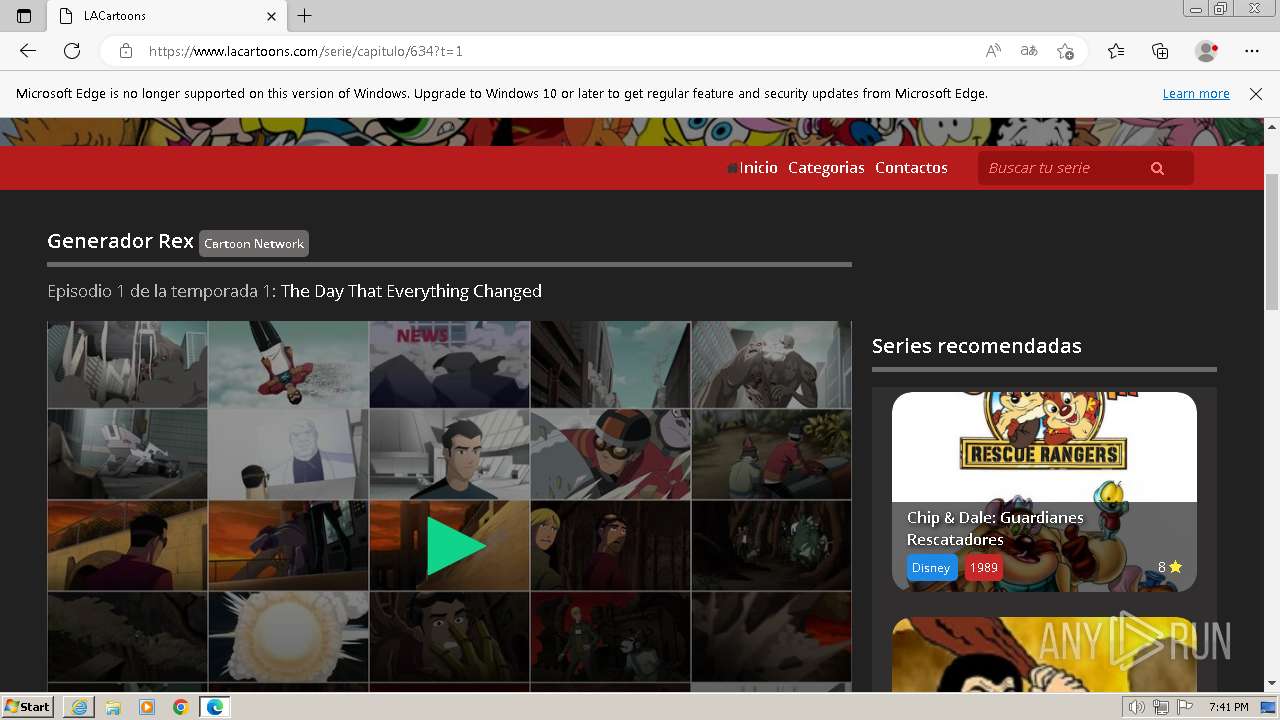Screen dimensions: 1280x720
Task: Refresh the current page
Action: click(x=72, y=51)
